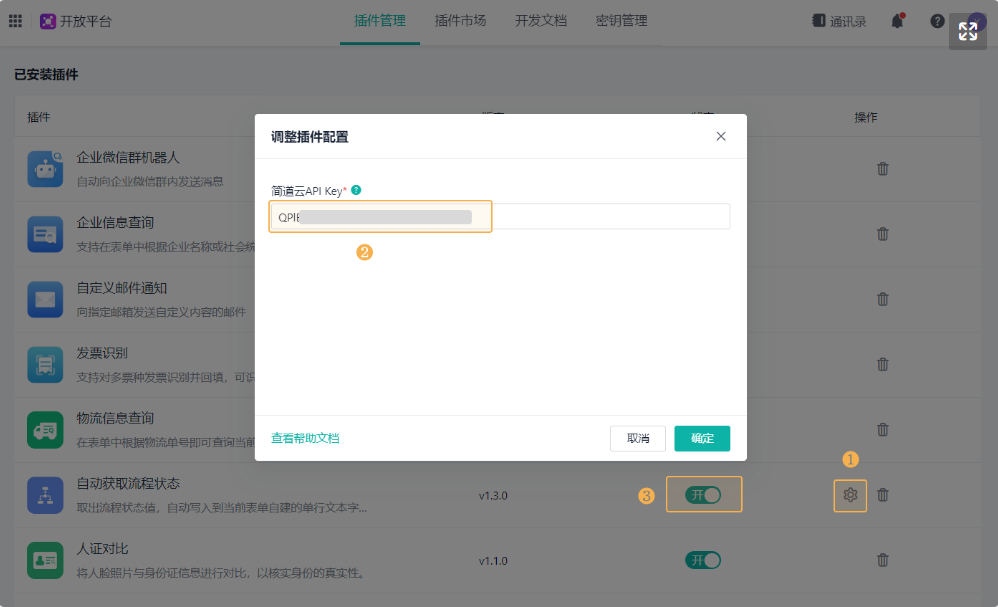The image size is (998, 607).
Task: Disable the 自动获取流程状态 toggle switch
Action: (x=704, y=495)
